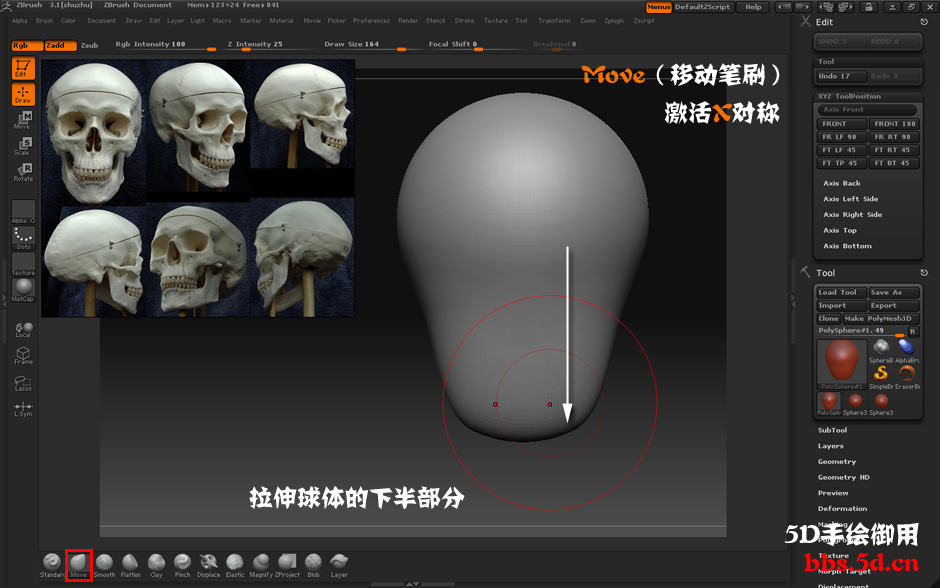Screen dimensions: 940x588
Task: Activate the Edit mode icon
Action: pos(23,68)
